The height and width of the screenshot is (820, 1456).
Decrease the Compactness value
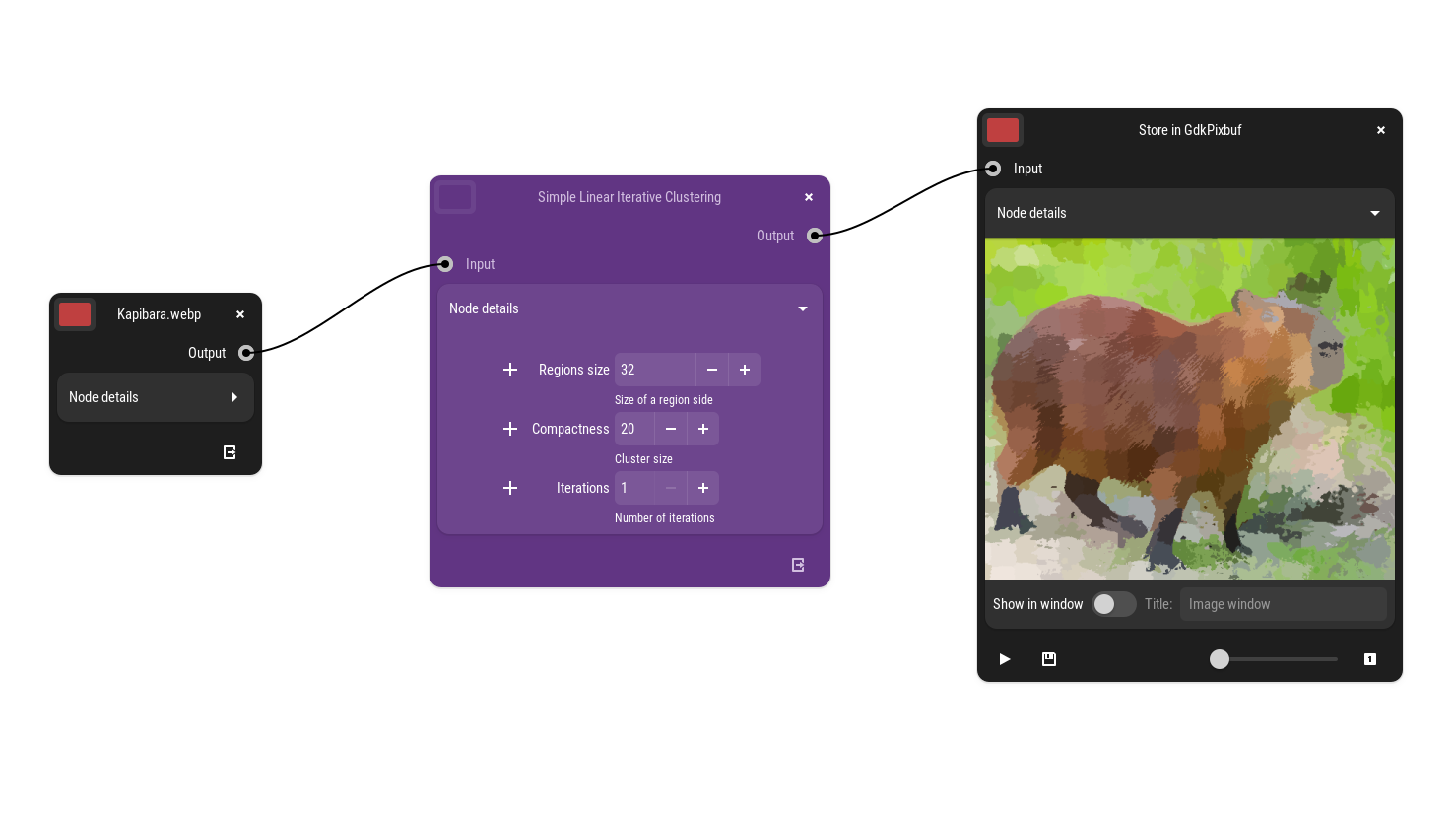tap(671, 429)
